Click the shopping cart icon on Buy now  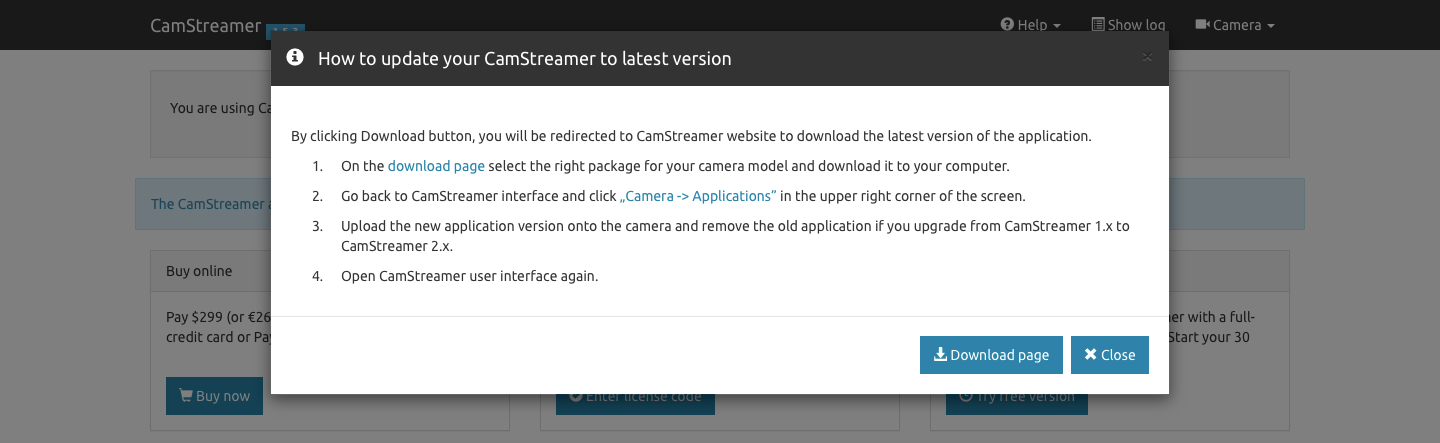tap(185, 396)
